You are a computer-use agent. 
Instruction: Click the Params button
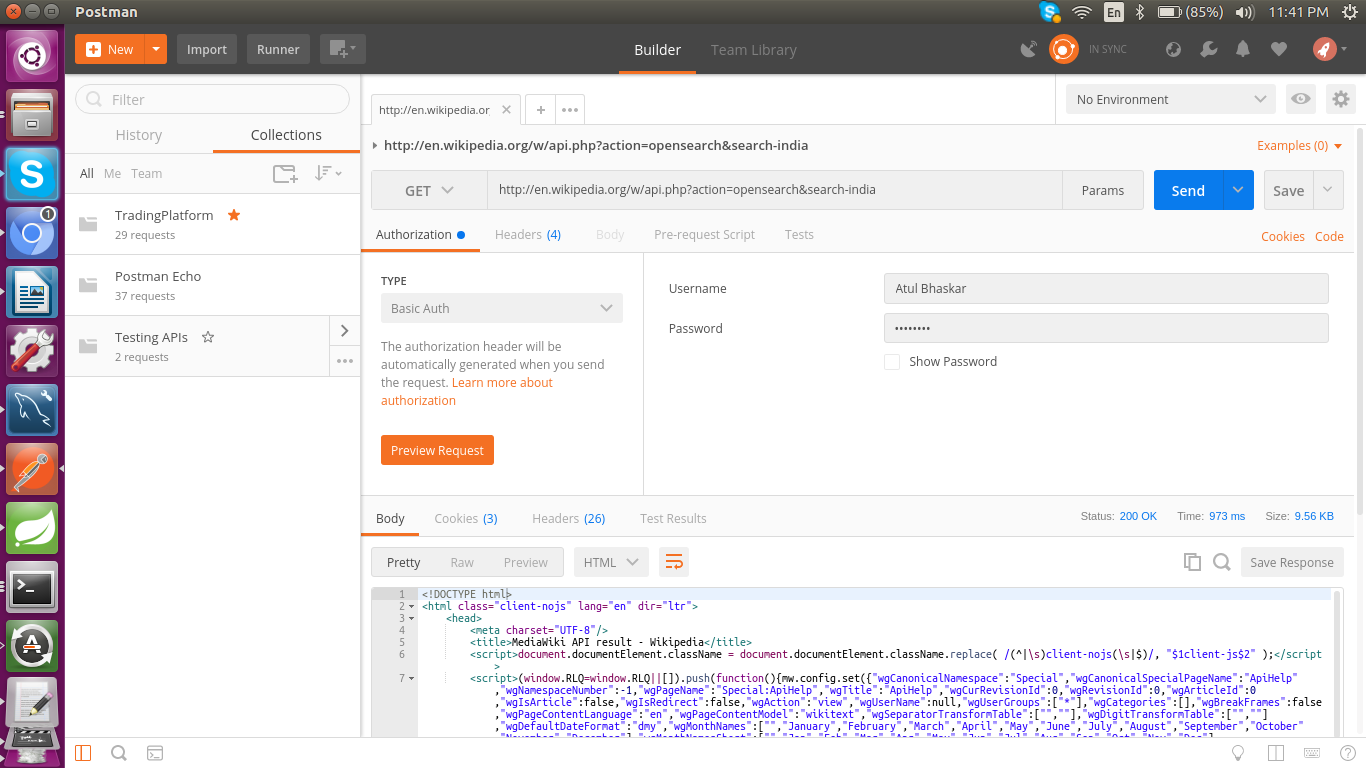1103,190
